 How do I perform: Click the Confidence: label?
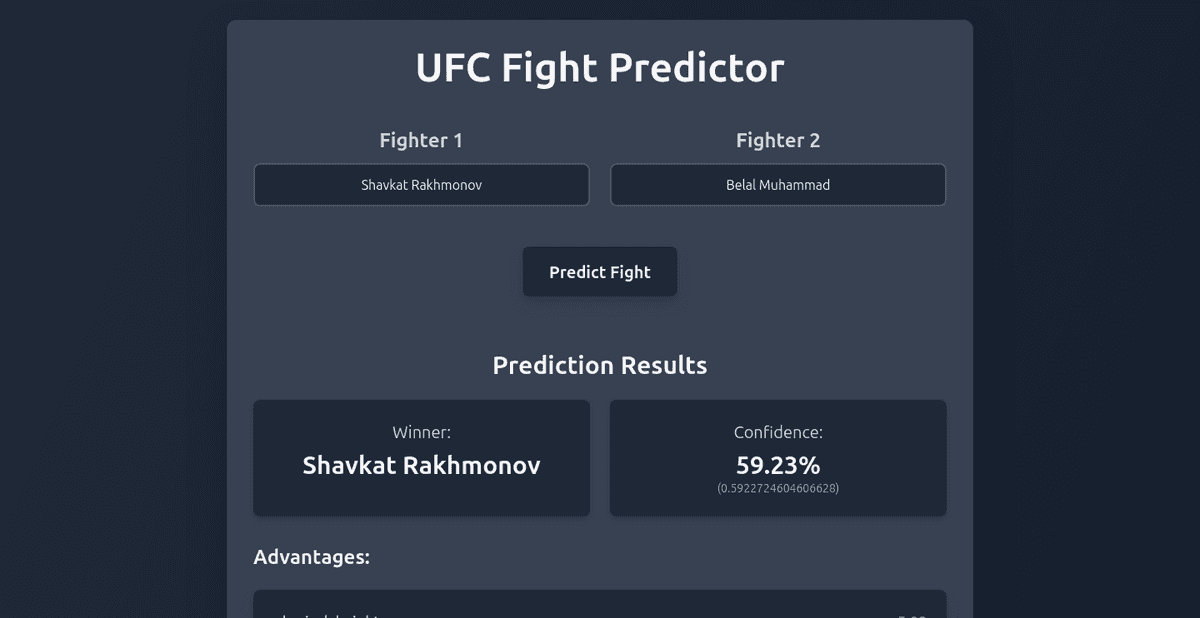coord(777,431)
